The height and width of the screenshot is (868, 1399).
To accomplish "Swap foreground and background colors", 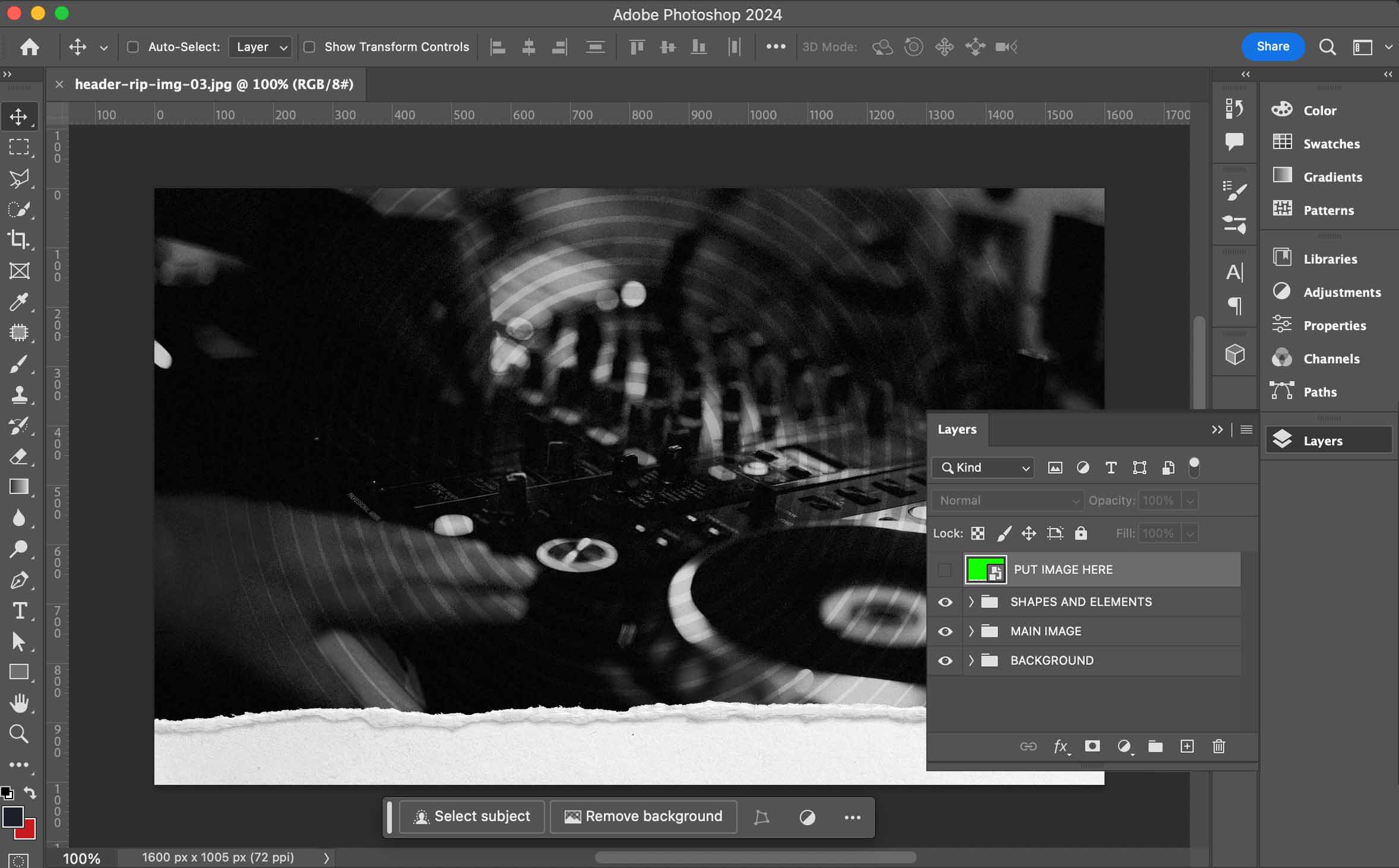I will pos(29,793).
